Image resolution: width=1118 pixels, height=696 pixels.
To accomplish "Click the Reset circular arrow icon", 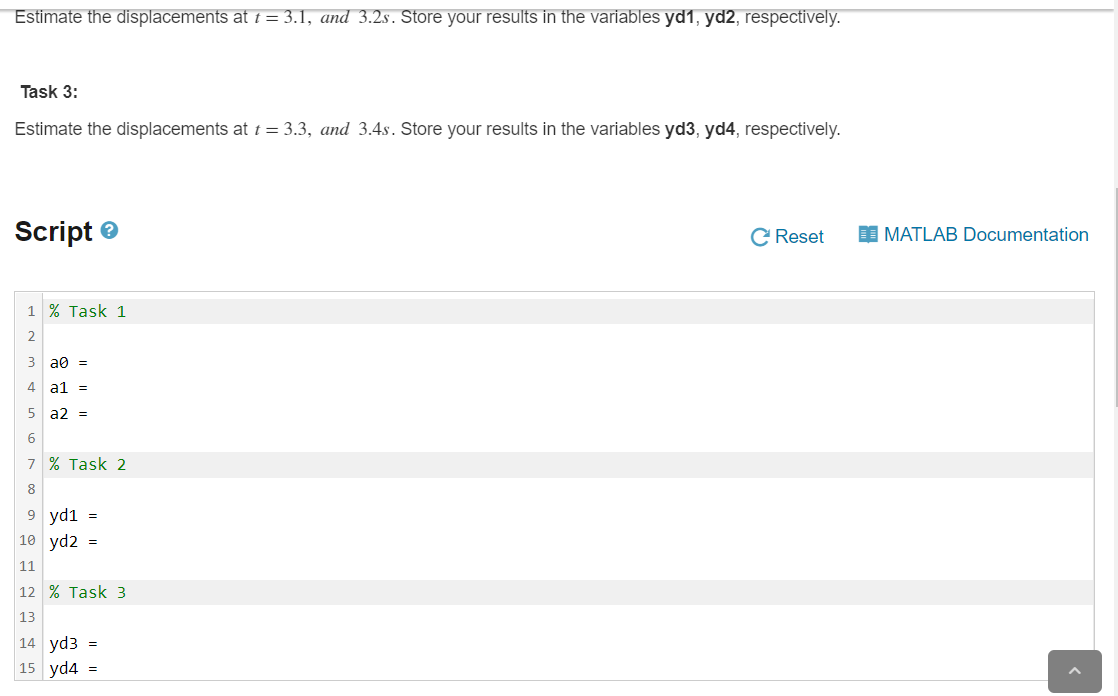I will [759, 236].
